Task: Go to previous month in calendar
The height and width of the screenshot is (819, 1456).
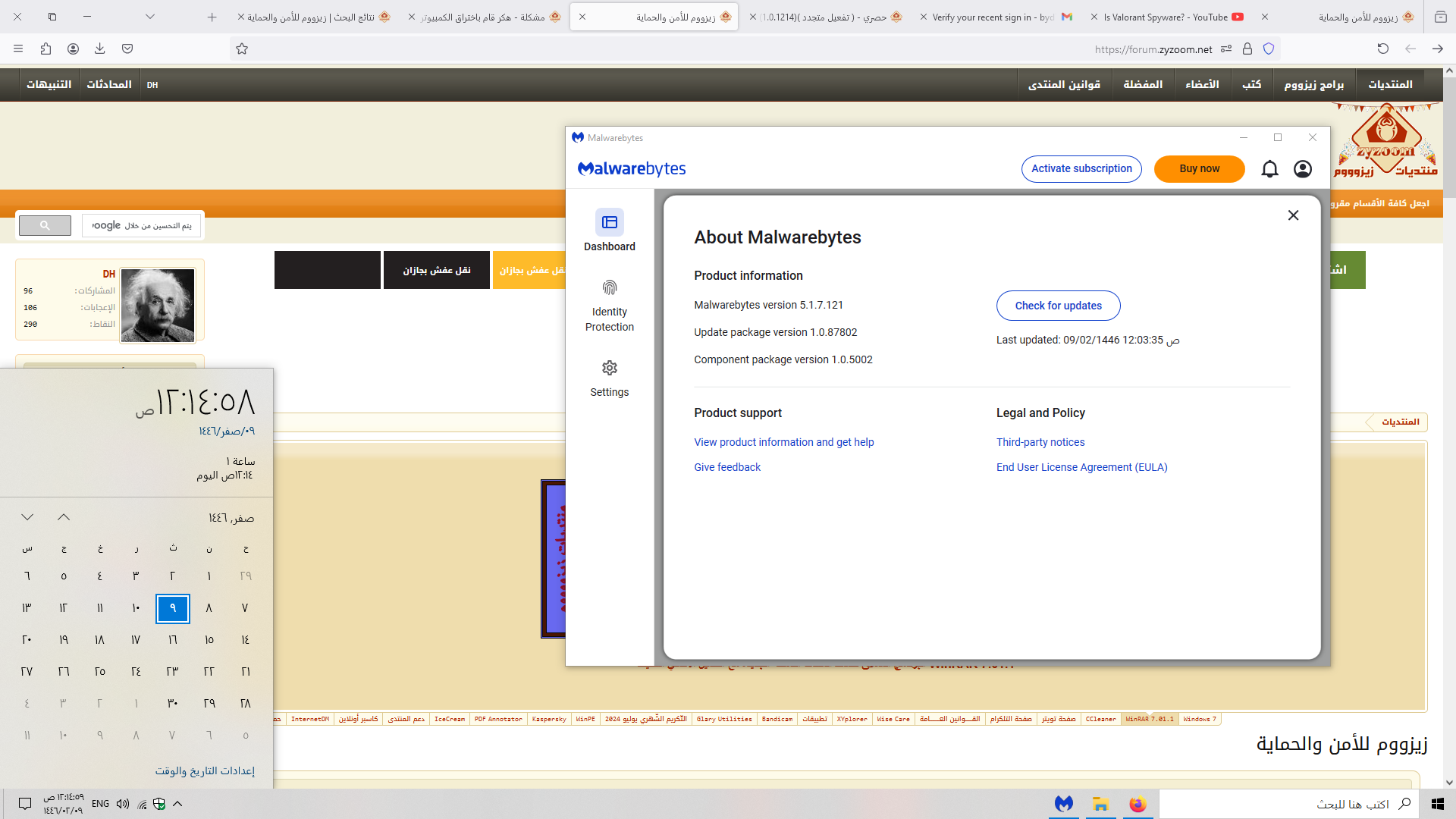Action: [x=64, y=517]
